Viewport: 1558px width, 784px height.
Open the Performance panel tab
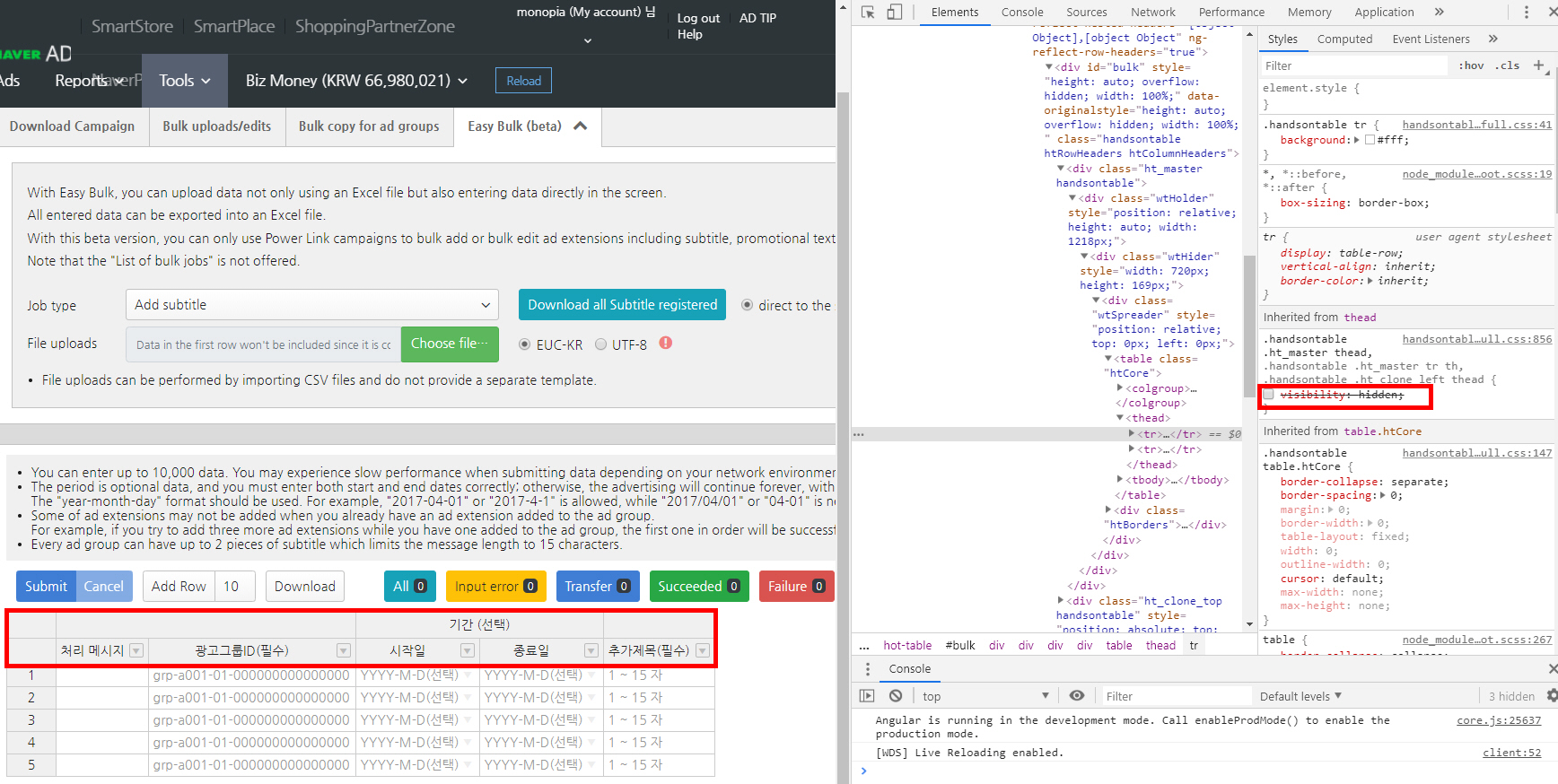coord(1231,12)
